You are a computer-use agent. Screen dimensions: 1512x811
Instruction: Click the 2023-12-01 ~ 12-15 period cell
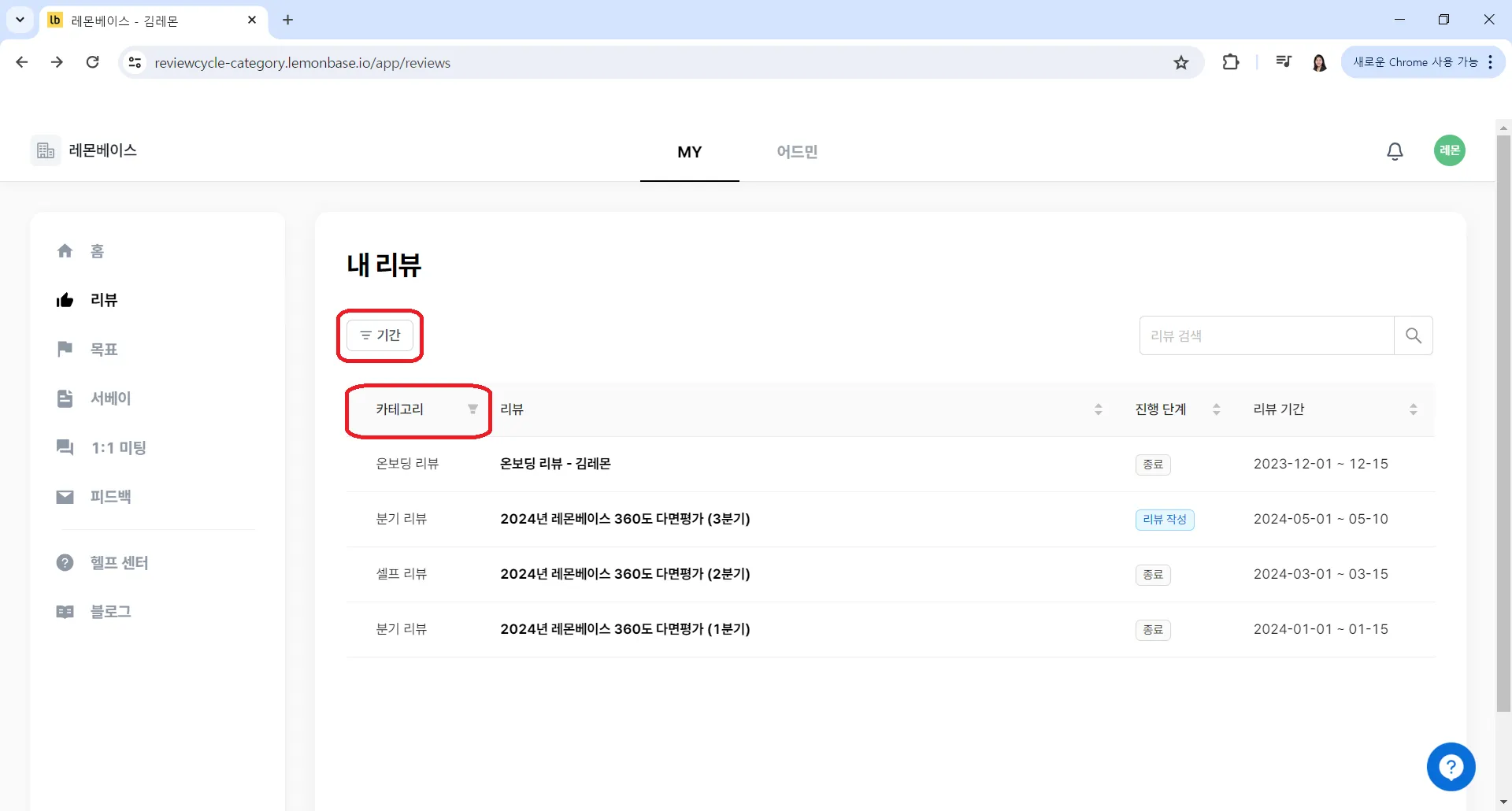[1321, 464]
